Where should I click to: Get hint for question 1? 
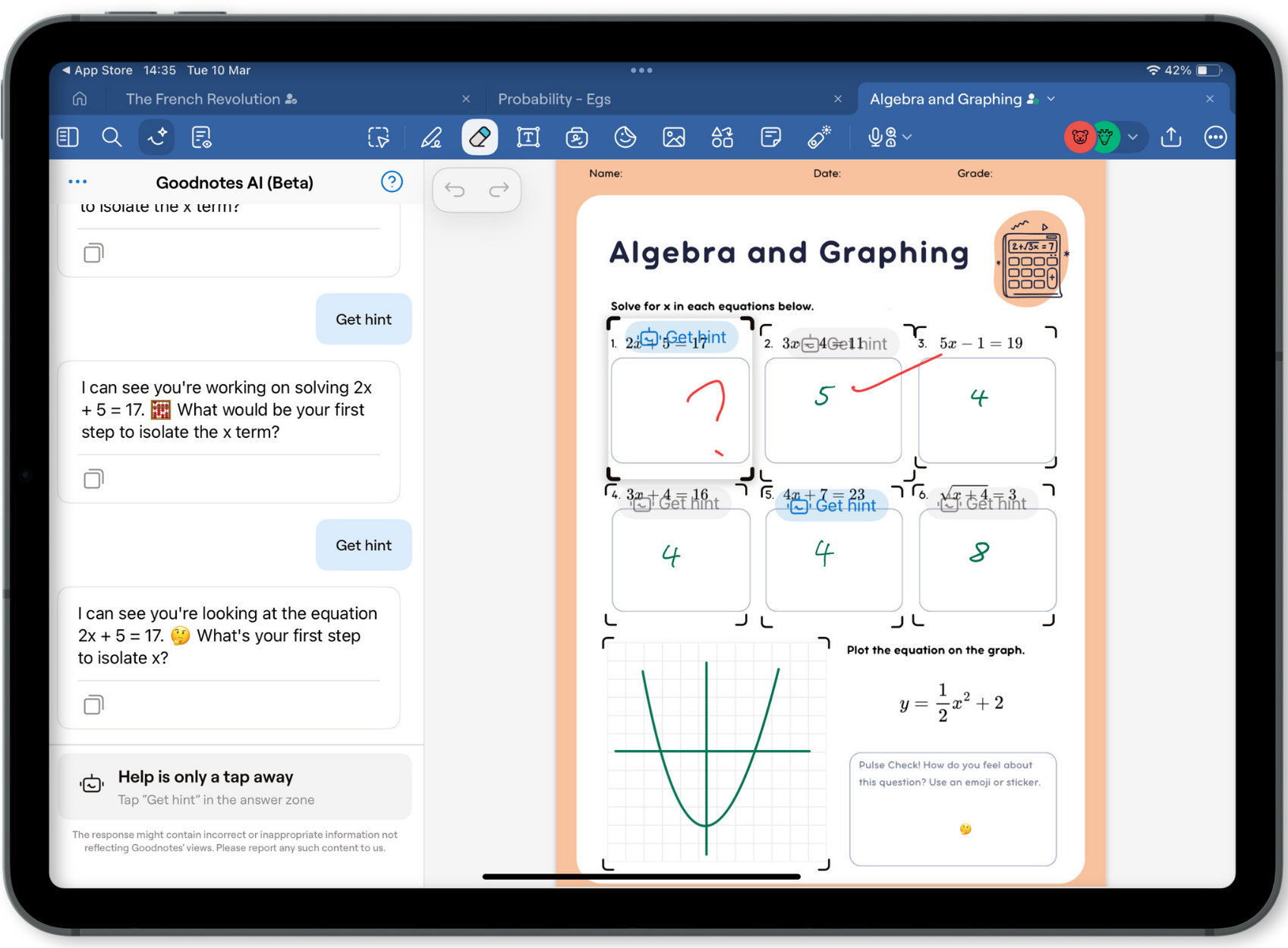pyautogui.click(x=682, y=338)
